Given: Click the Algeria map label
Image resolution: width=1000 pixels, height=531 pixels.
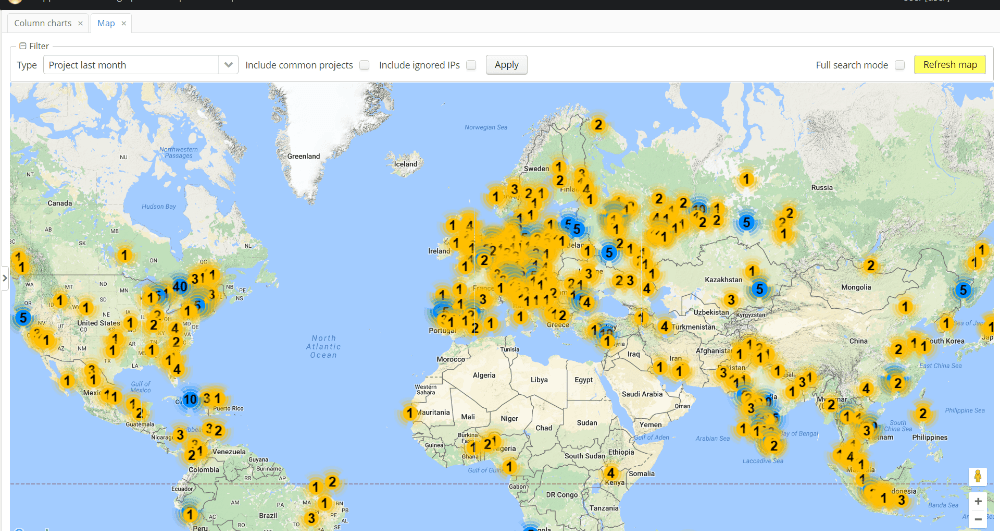Looking at the screenshot, I should pos(484,375).
